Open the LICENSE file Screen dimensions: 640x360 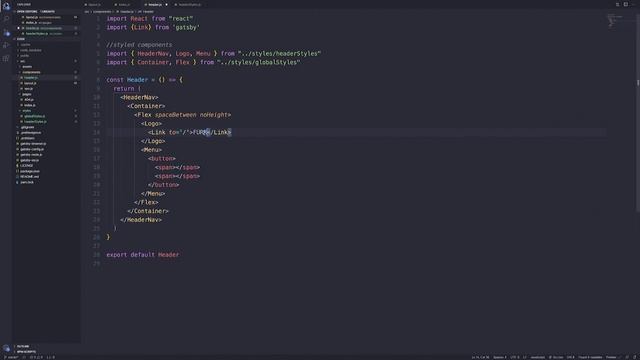pyautogui.click(x=27, y=166)
